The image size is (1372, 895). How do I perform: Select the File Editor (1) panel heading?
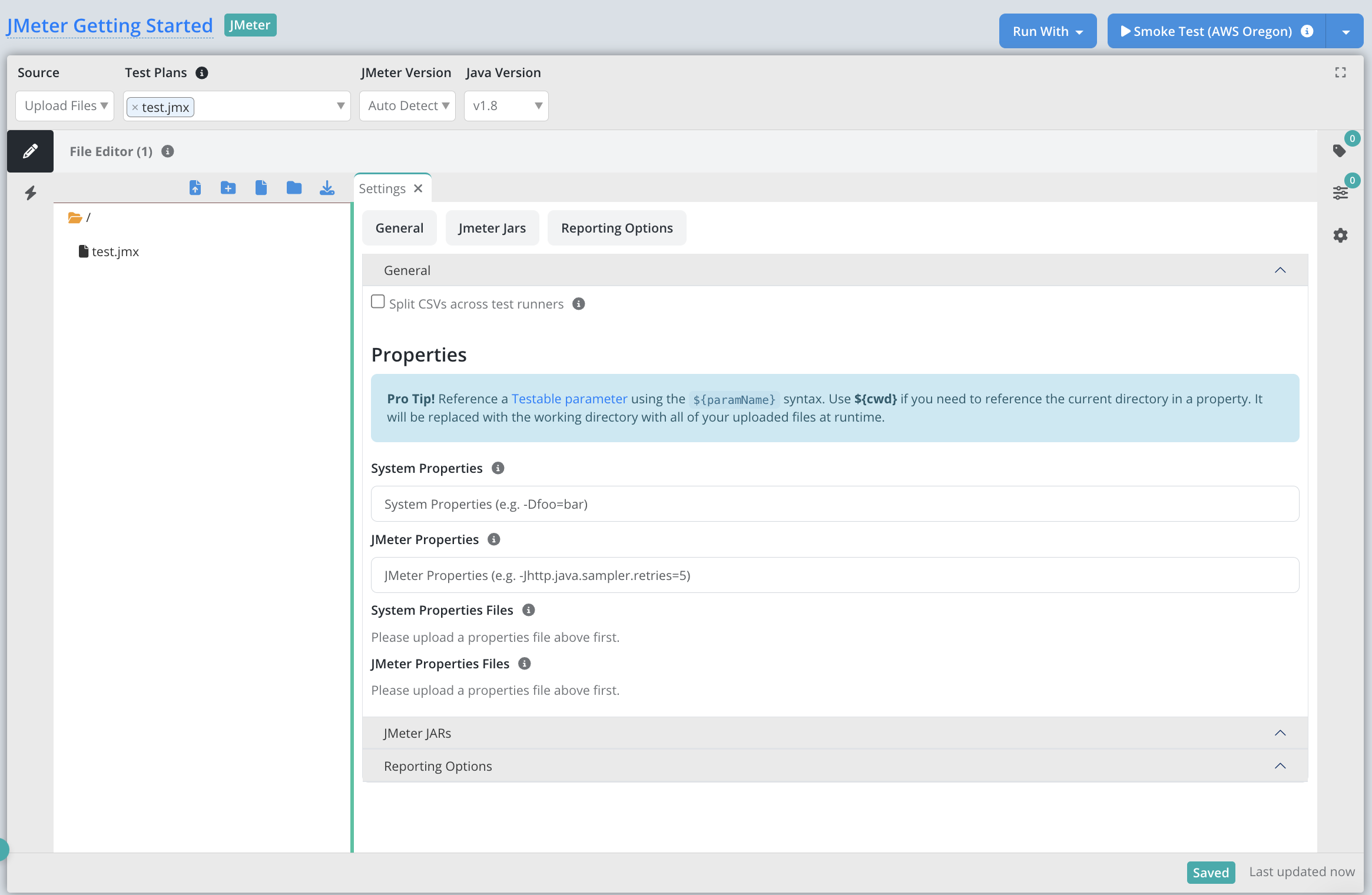(x=111, y=151)
